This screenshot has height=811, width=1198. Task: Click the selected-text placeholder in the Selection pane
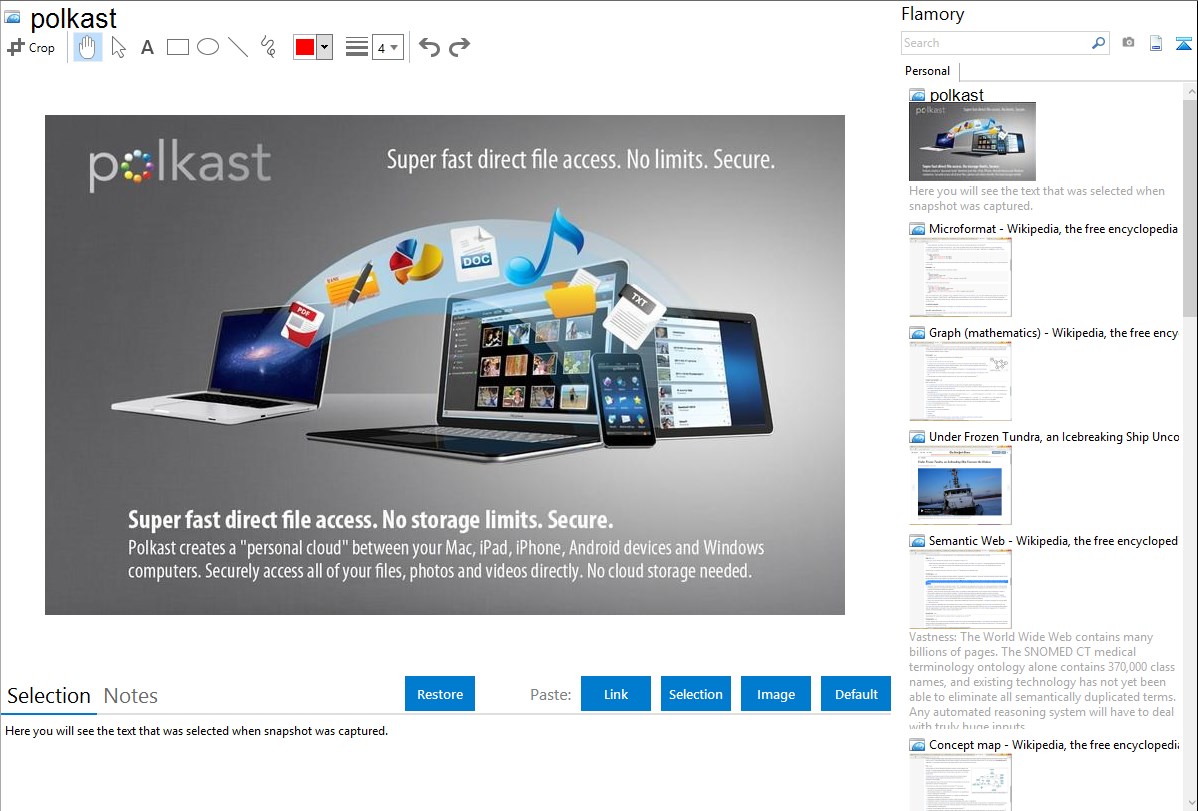click(196, 731)
